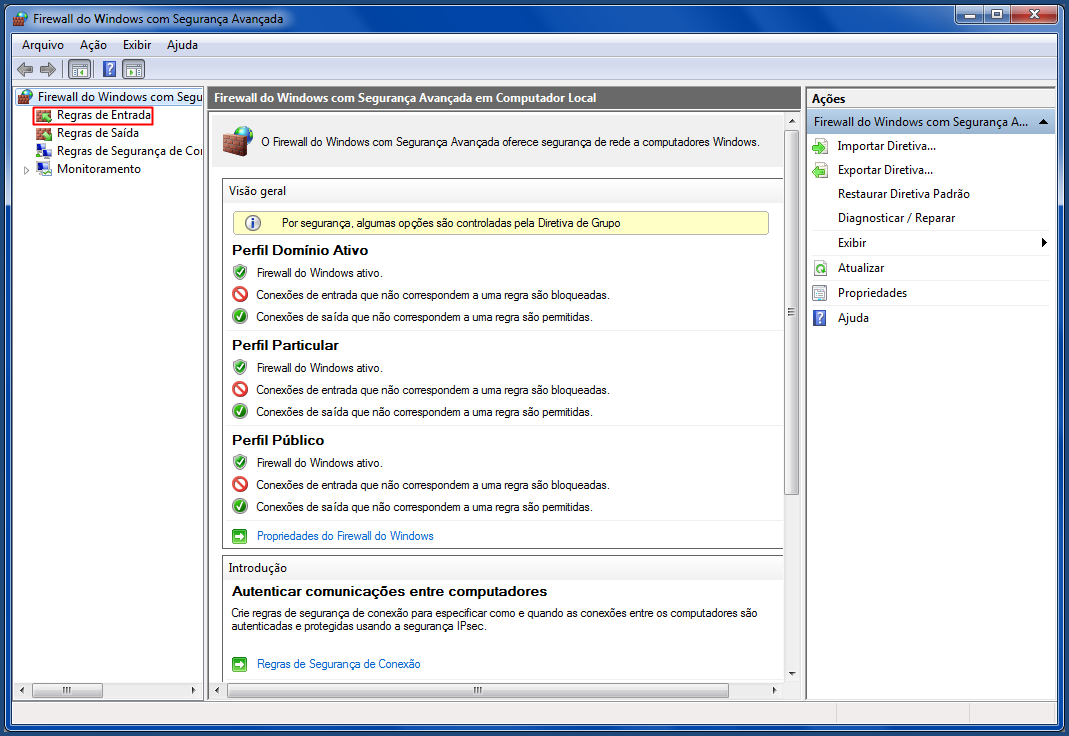
Task: Click Restaurar Diretiva Padrão action
Action: 903,194
